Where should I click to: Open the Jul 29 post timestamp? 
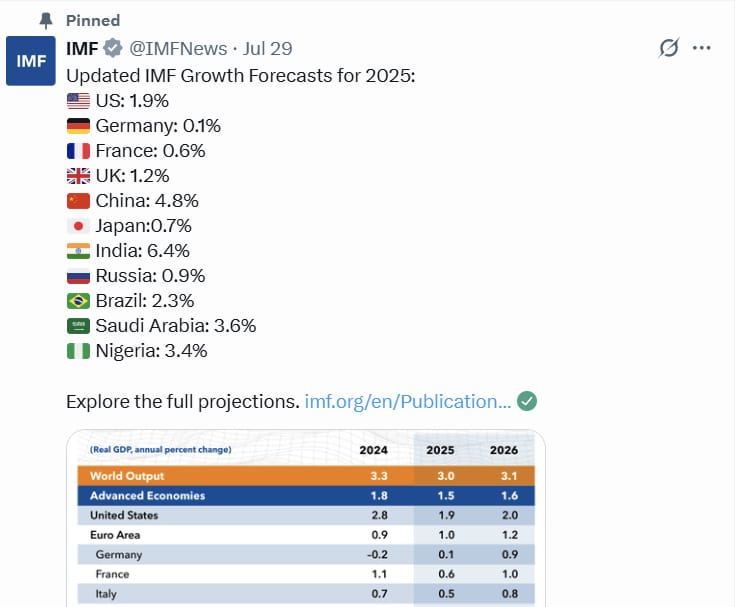pyautogui.click(x=269, y=49)
